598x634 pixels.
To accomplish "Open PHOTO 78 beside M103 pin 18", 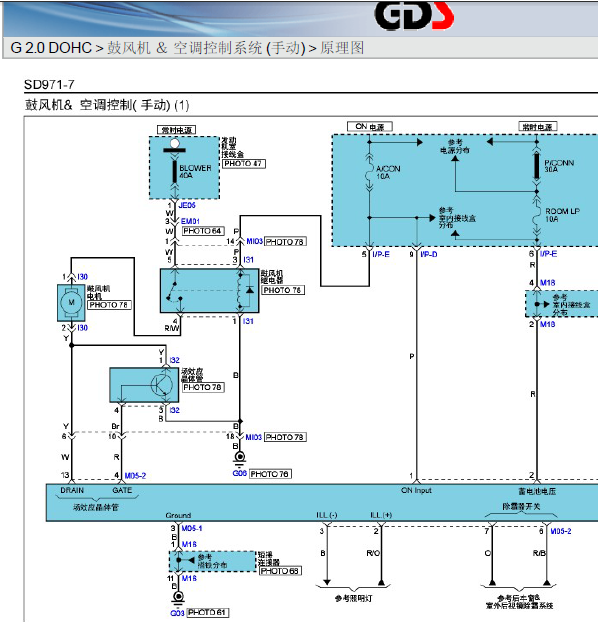I will point(285,437).
